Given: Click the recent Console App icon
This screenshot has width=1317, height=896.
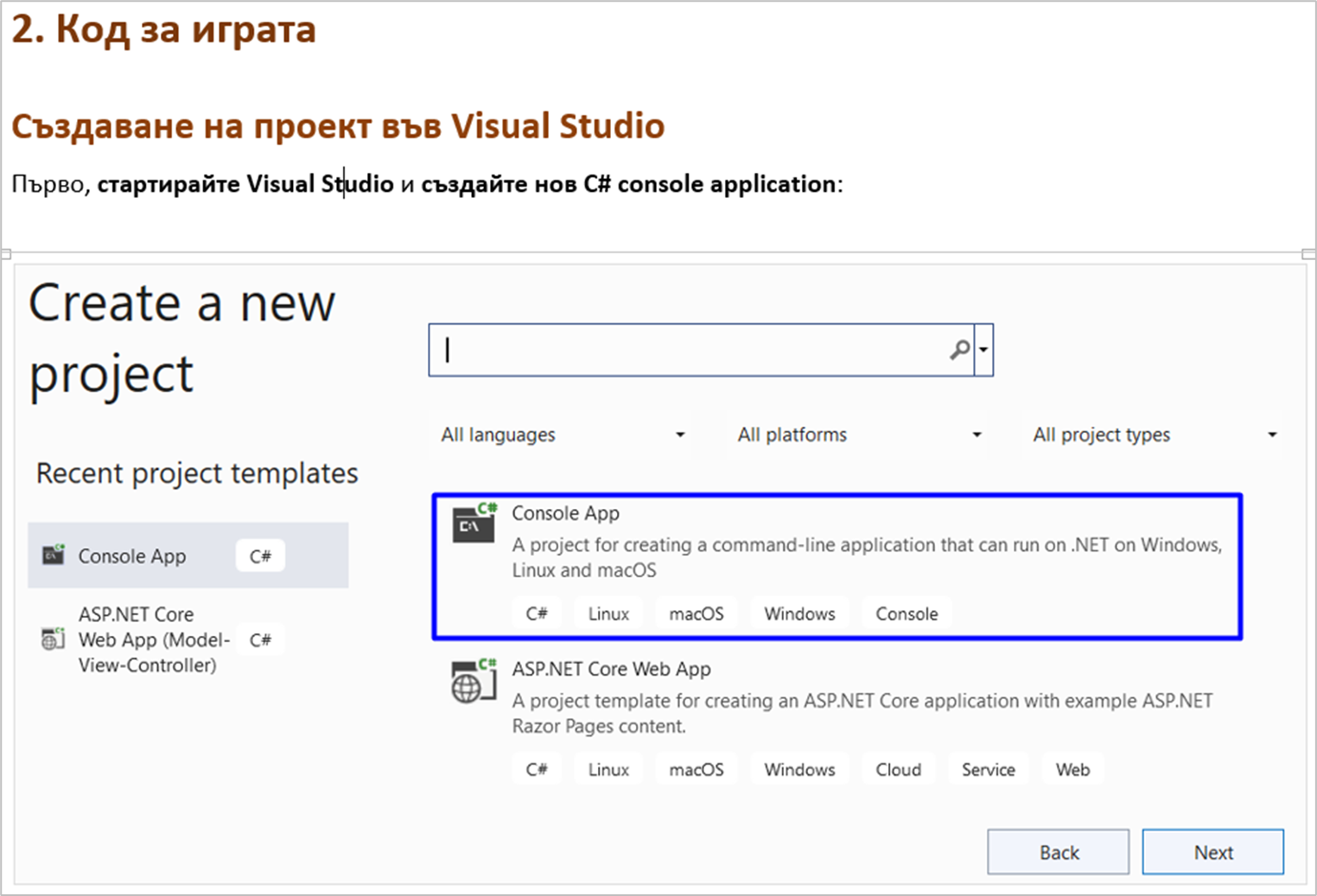Looking at the screenshot, I should click(54, 555).
